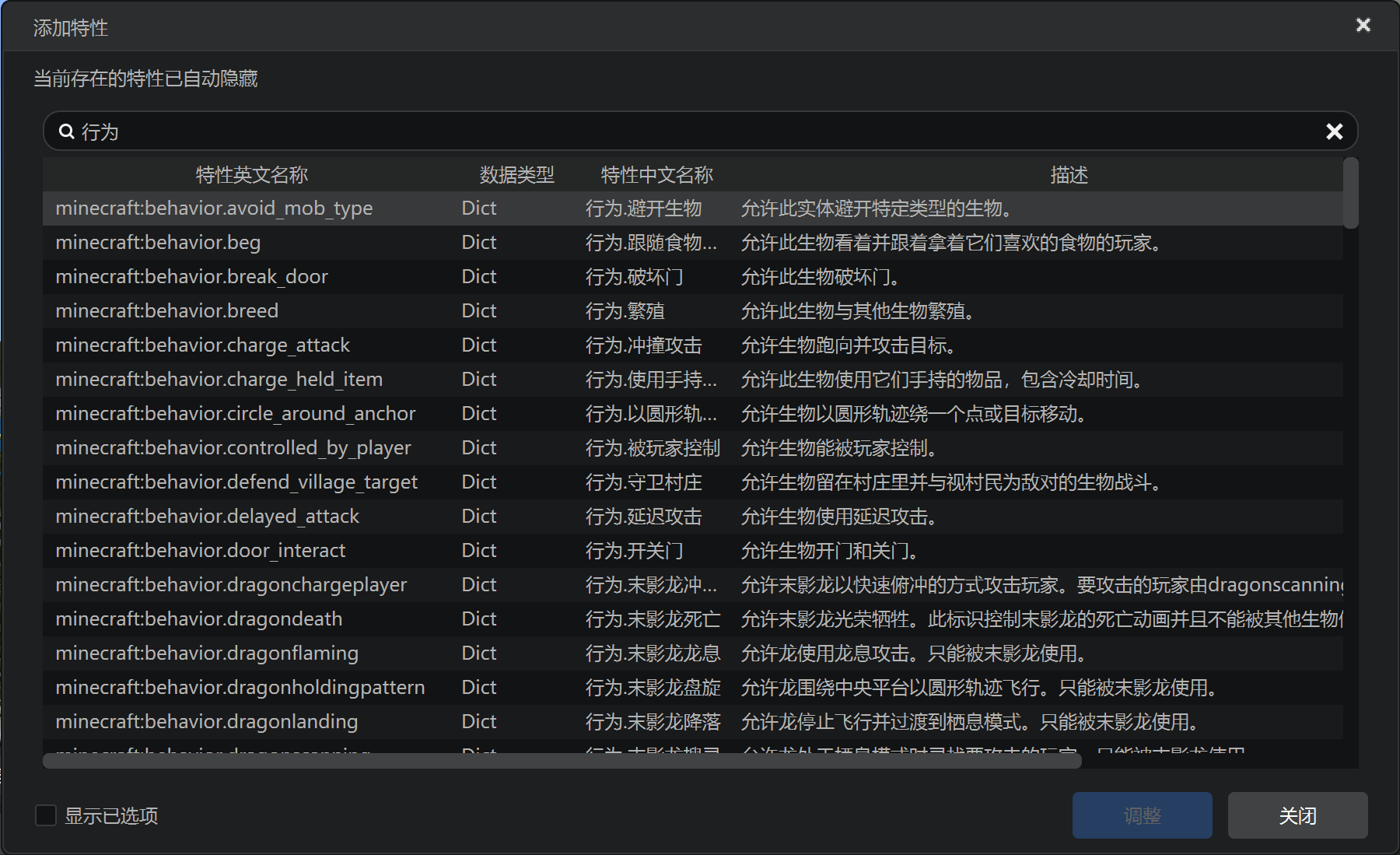Viewport: 1400px width, 855px height.
Task: Sort by 特性中文名称 column header
Action: click(x=657, y=175)
